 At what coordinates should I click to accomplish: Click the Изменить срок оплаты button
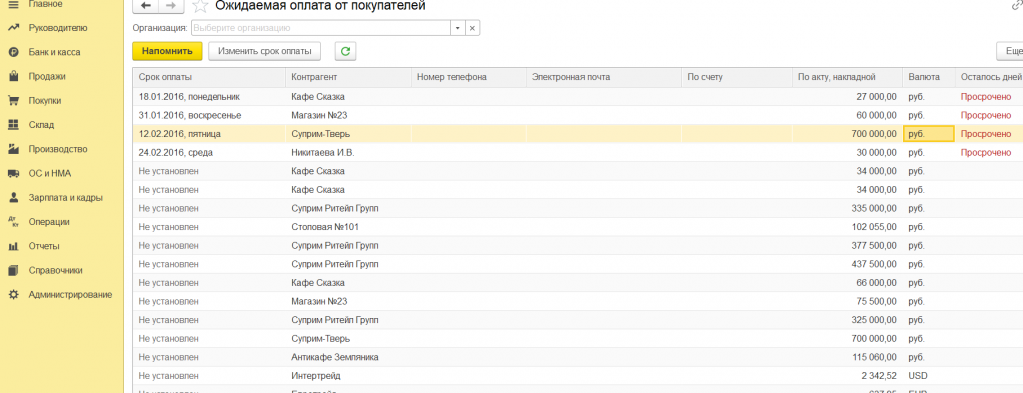265,51
